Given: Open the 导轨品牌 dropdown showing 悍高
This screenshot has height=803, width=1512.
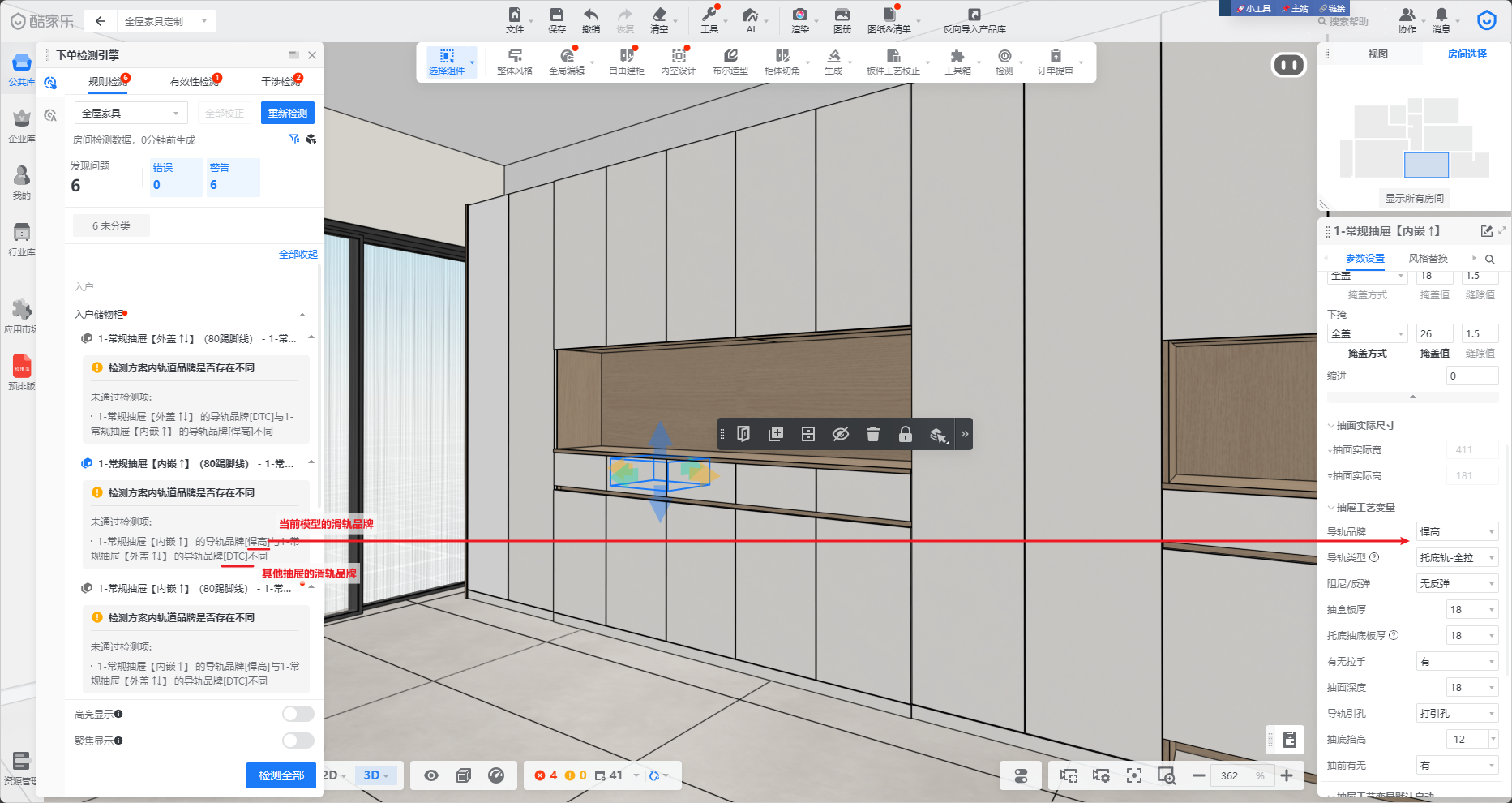Looking at the screenshot, I should (1456, 532).
